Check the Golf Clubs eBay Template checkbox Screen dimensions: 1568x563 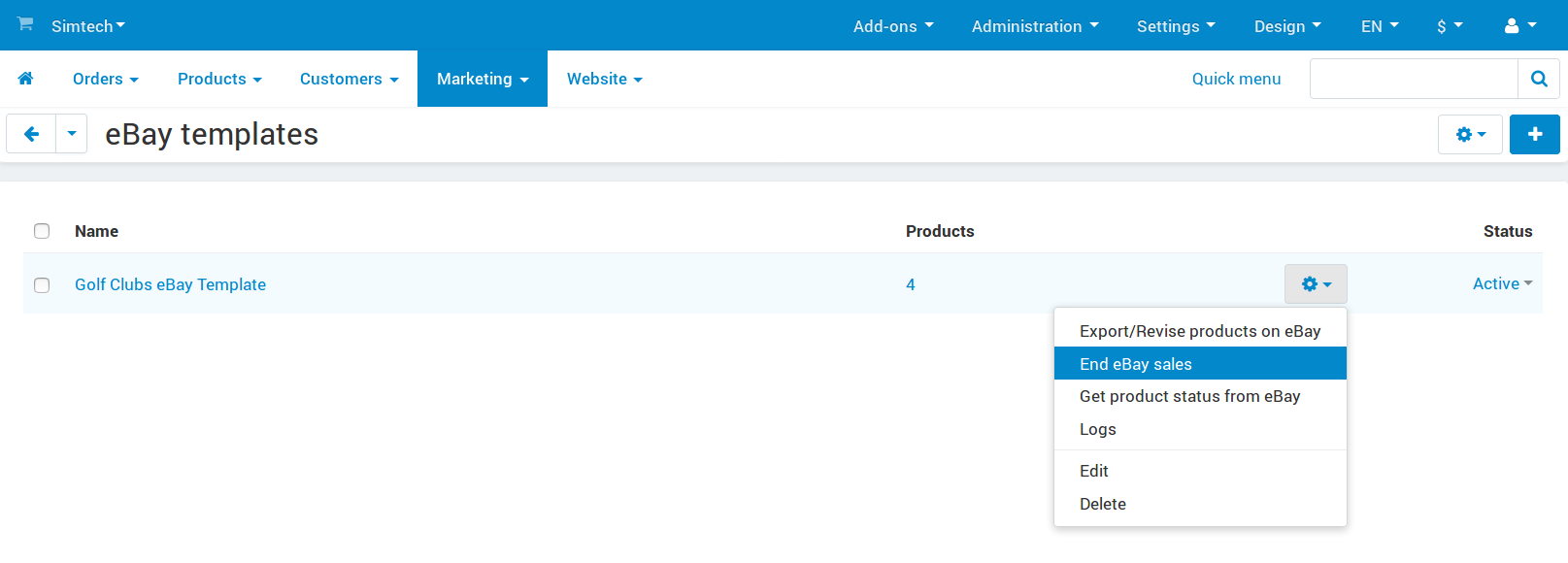click(42, 285)
